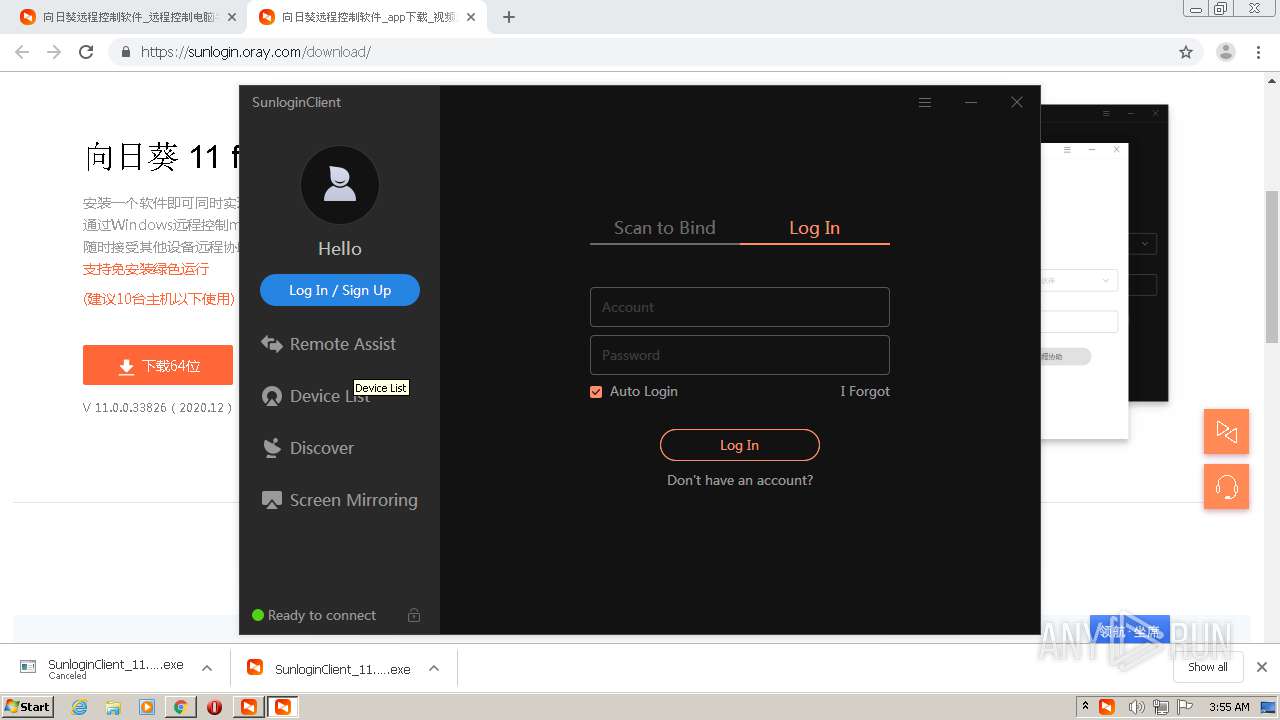The image size is (1280, 720).
Task: Go forward in the browser
Action: 54,52
